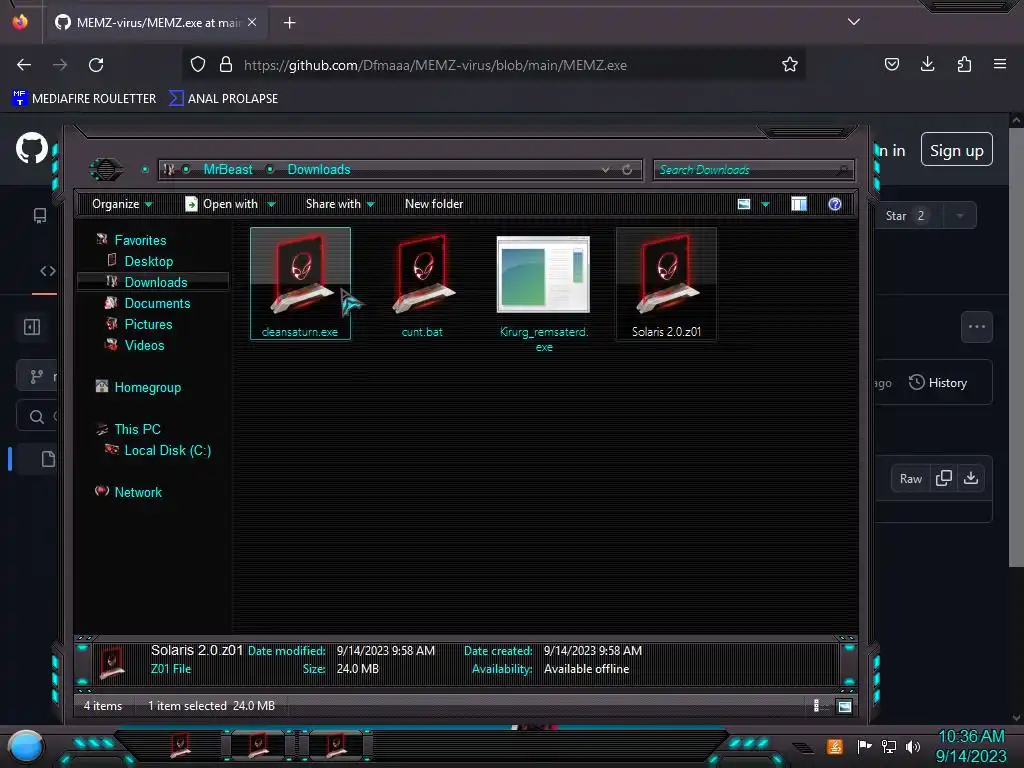Click the change view icon

[744, 204]
